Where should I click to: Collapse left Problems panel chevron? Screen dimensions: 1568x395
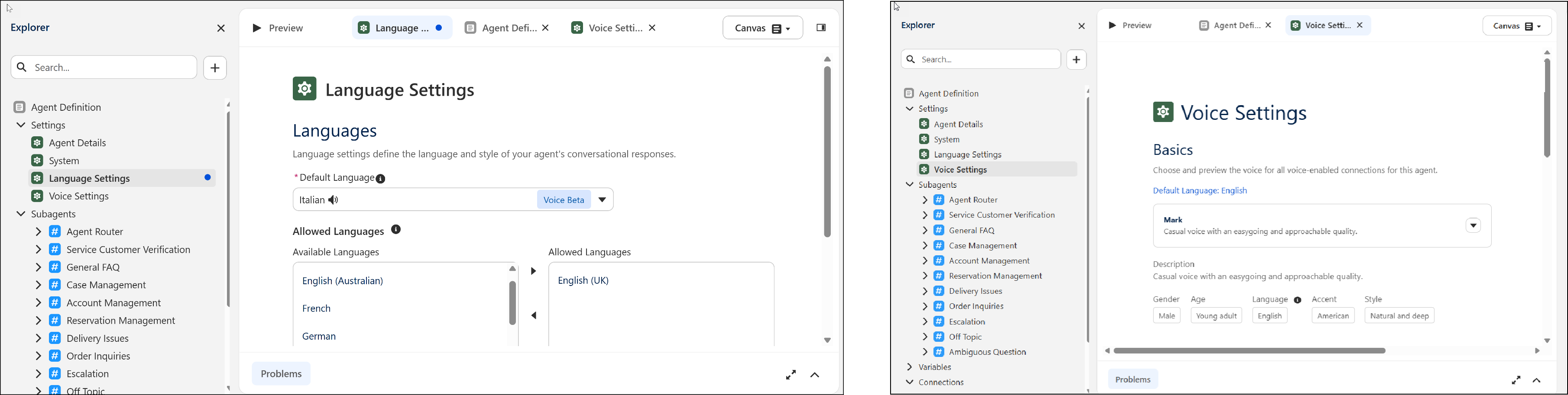tap(815, 376)
